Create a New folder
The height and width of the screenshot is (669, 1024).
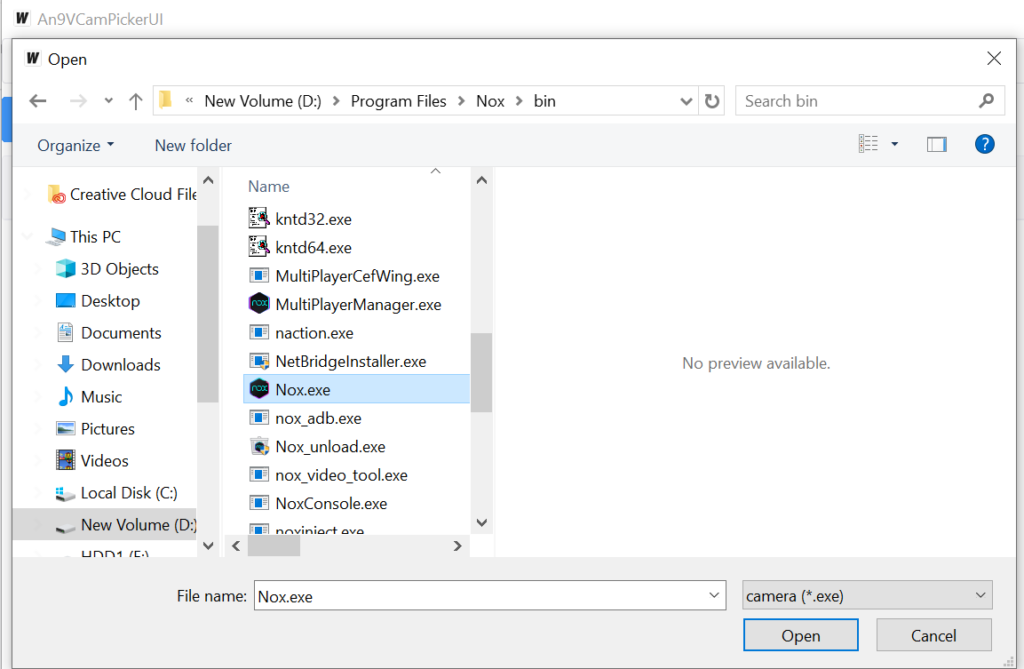coord(193,145)
